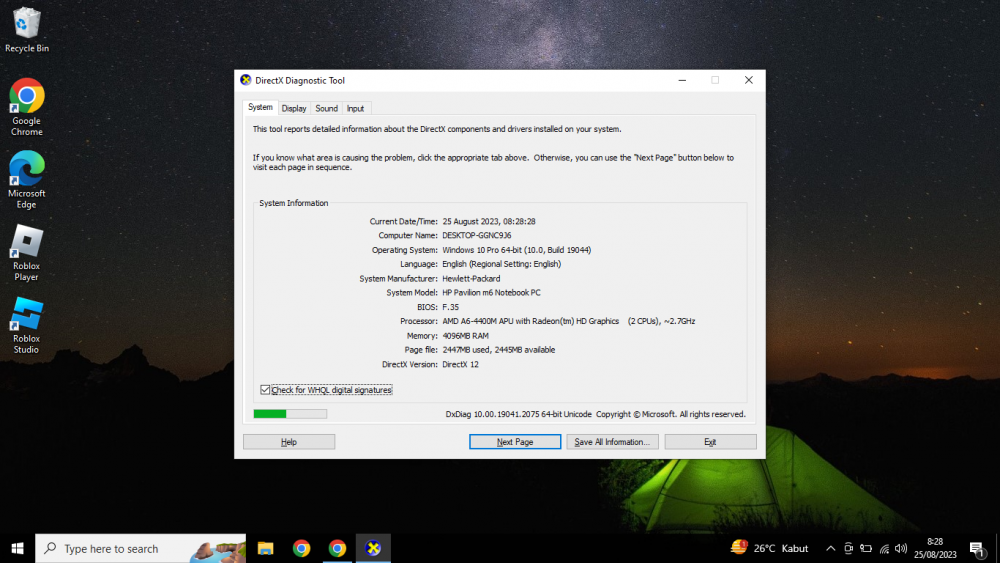Switch to the Display tab
The width and height of the screenshot is (1000, 563).
click(294, 108)
